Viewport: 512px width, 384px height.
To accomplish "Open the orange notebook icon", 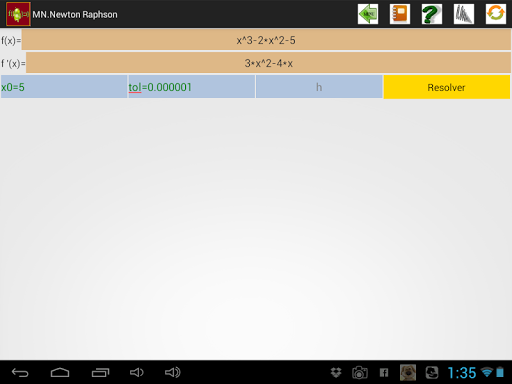I will [x=400, y=14].
